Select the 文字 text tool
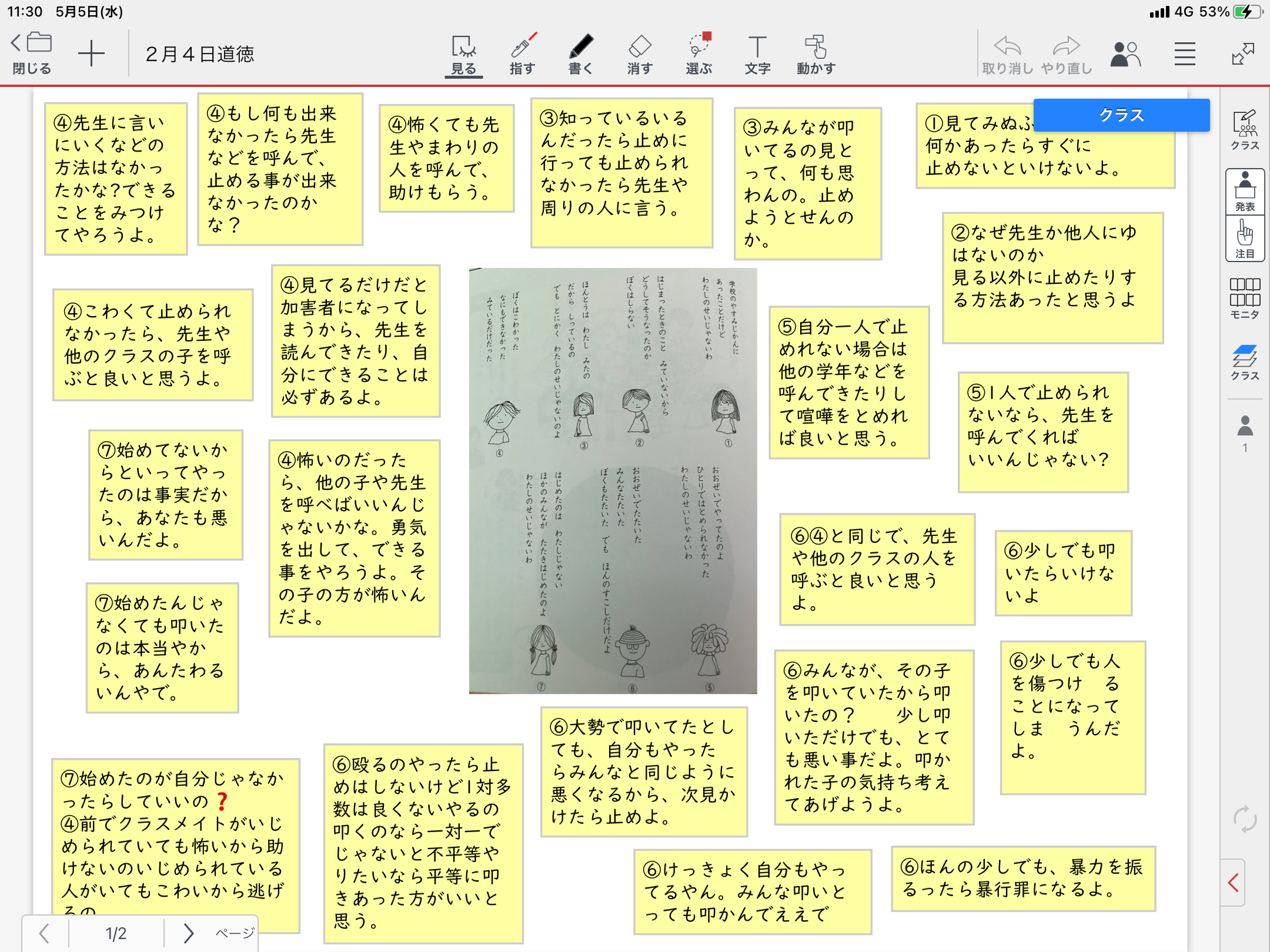The image size is (1270, 952). pos(757,55)
